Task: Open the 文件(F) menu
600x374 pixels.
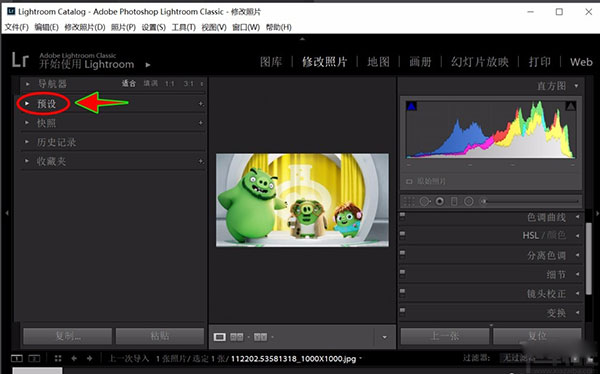Action: pos(17,27)
